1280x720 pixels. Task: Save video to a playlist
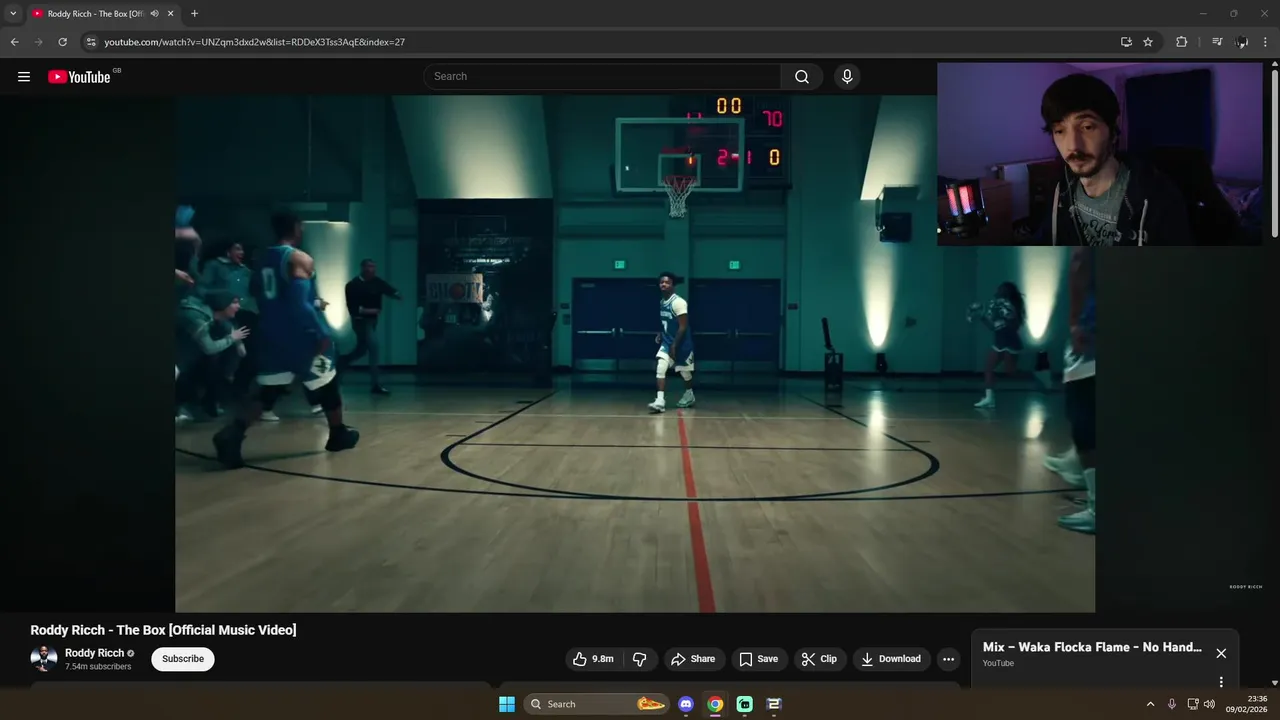coord(758,659)
